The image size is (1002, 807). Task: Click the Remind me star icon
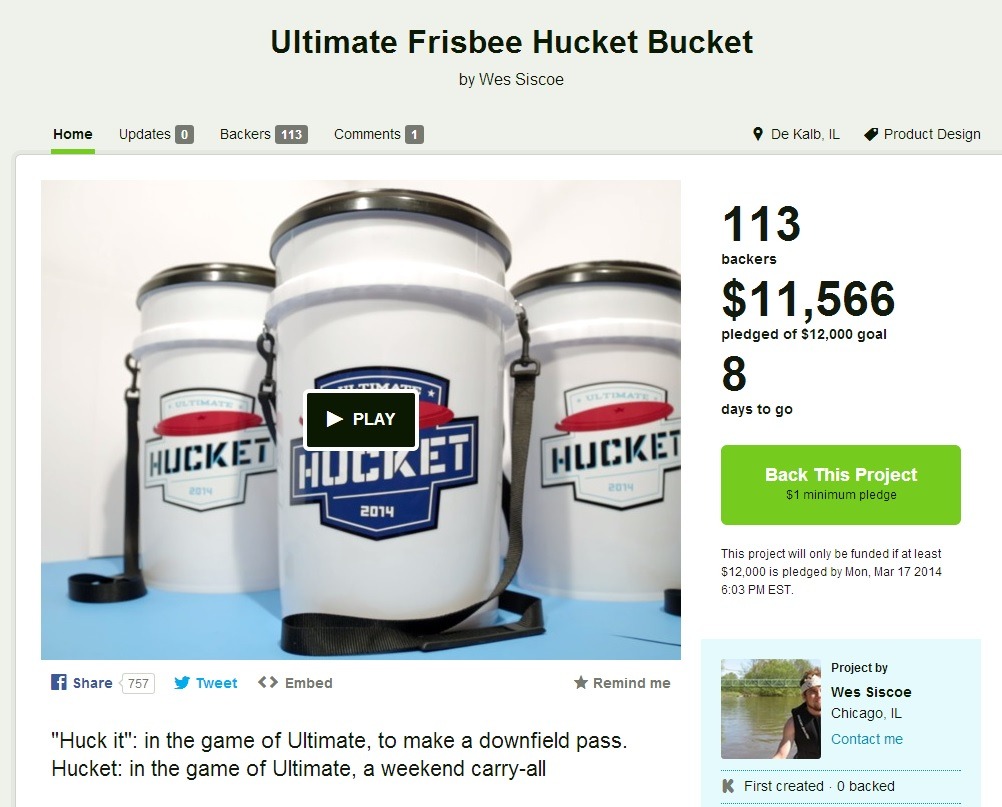(580, 682)
